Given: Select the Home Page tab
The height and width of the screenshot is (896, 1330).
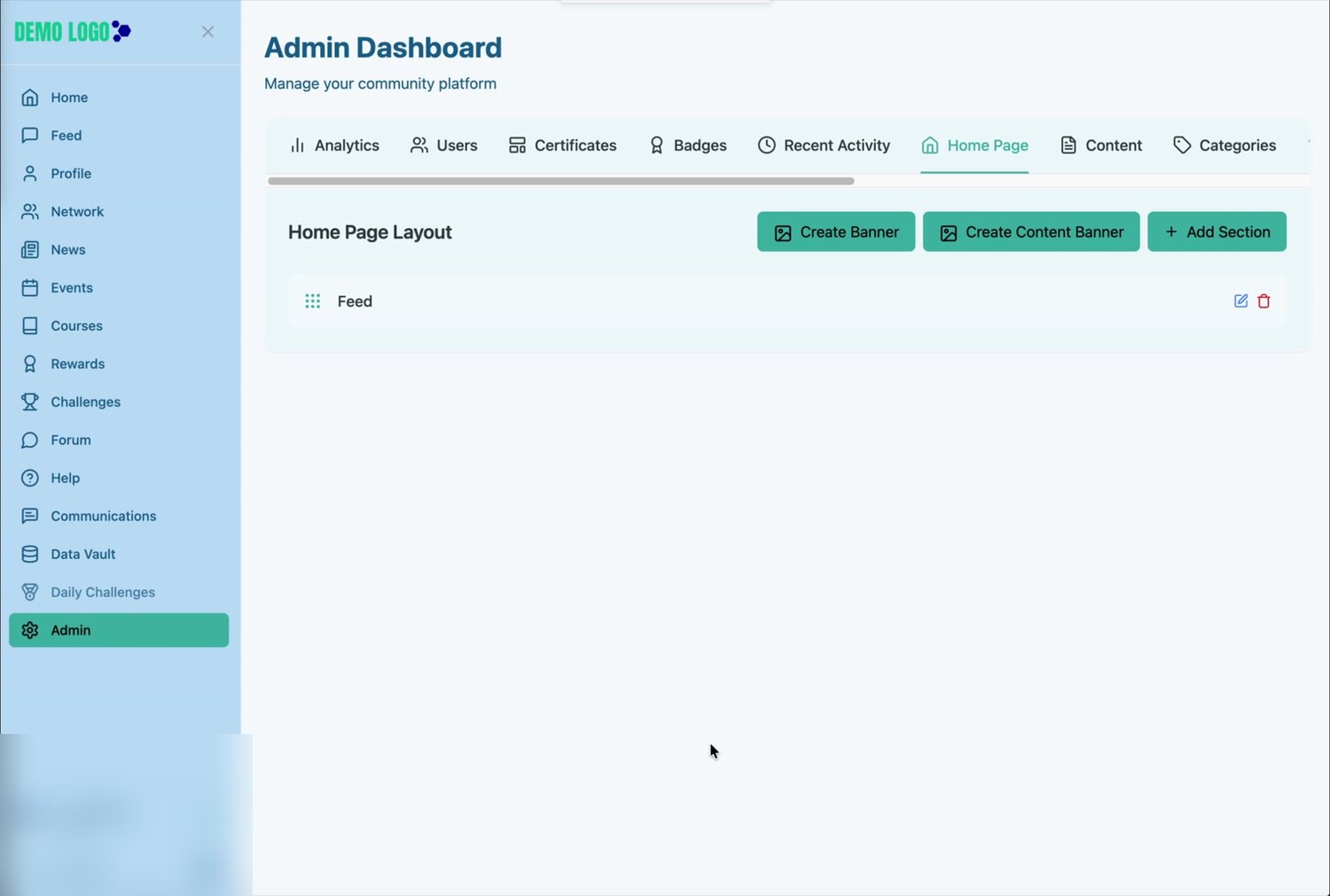Looking at the screenshot, I should tap(975, 145).
